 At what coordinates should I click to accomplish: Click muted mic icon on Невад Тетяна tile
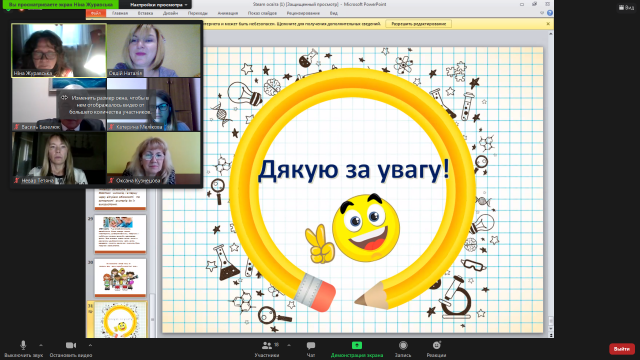17,180
